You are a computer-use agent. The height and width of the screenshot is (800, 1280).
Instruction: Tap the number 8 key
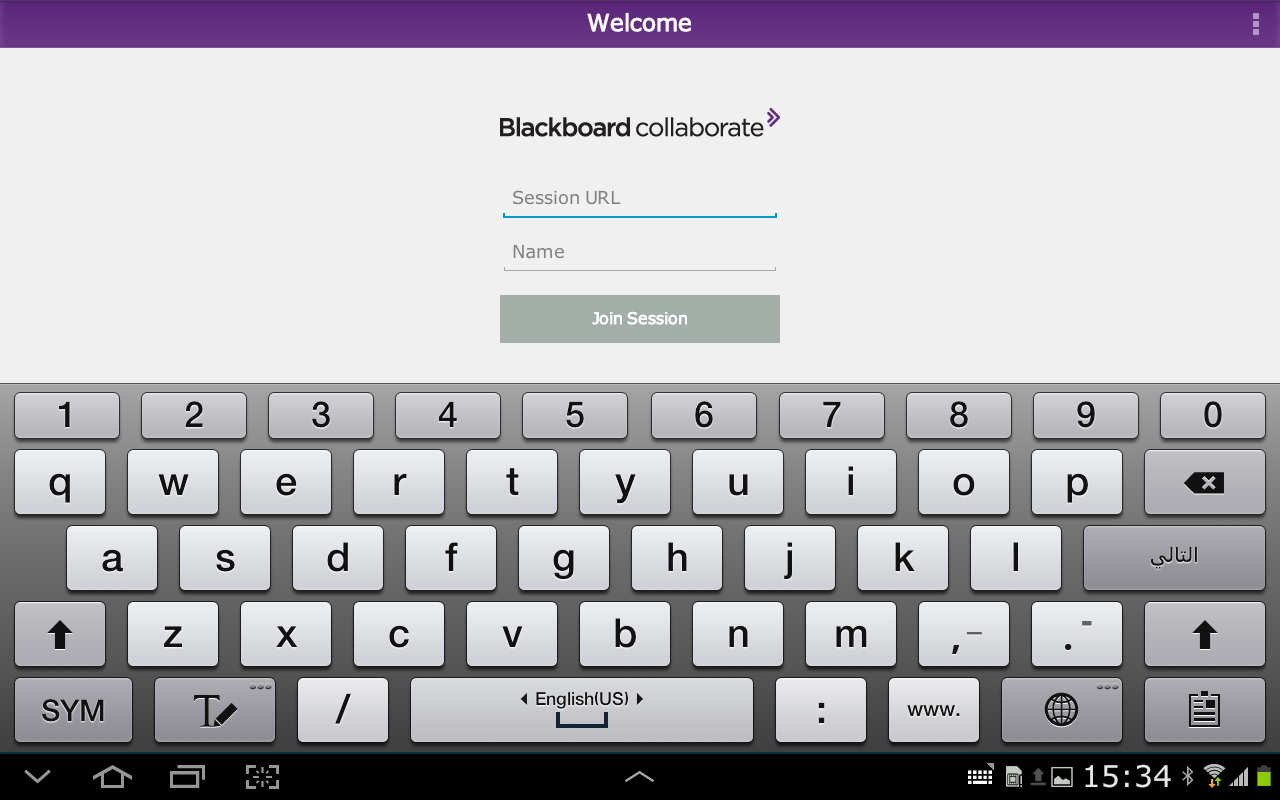(x=959, y=415)
